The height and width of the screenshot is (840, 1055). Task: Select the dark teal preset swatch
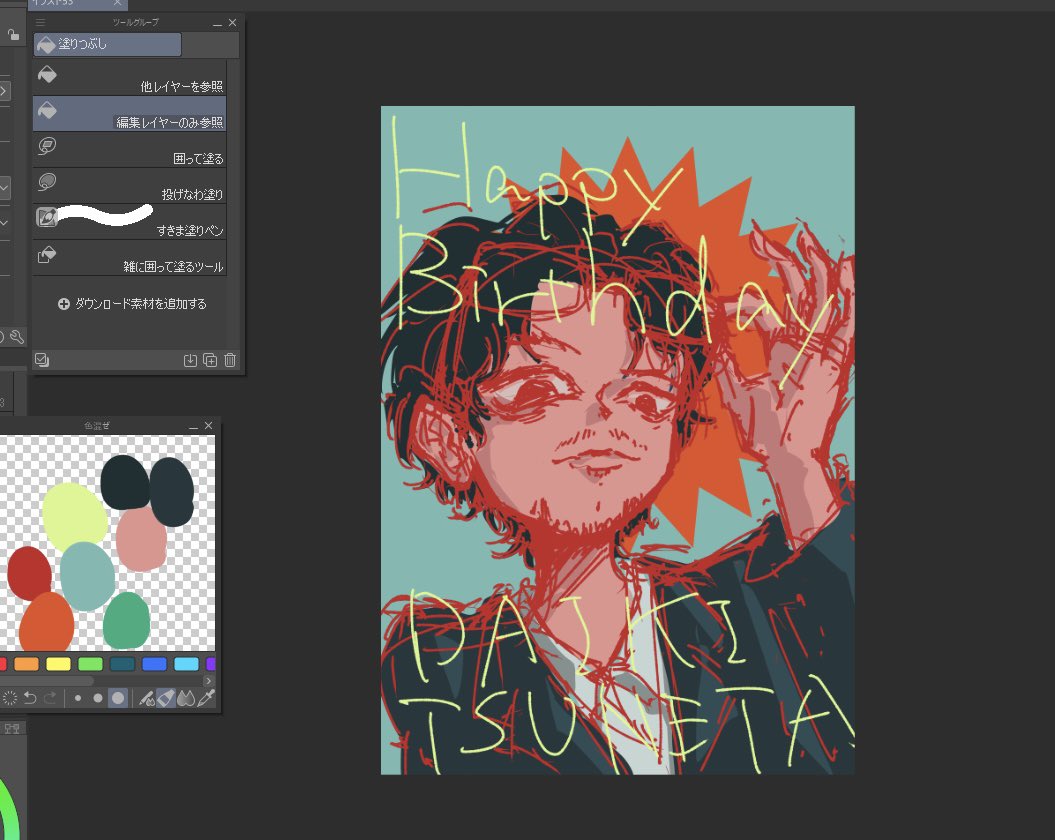tap(122, 664)
